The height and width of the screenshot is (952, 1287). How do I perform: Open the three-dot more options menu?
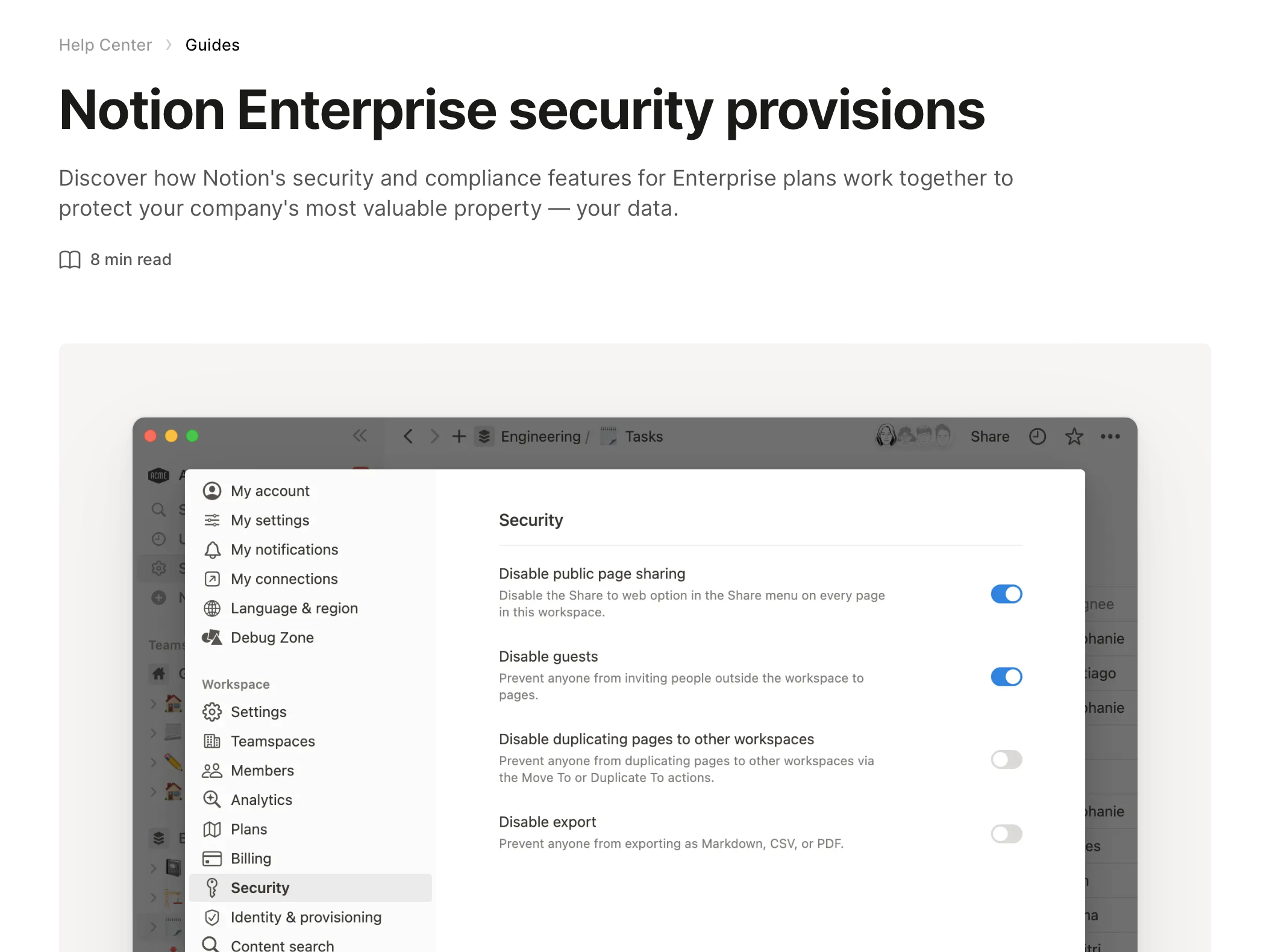[x=1110, y=436]
